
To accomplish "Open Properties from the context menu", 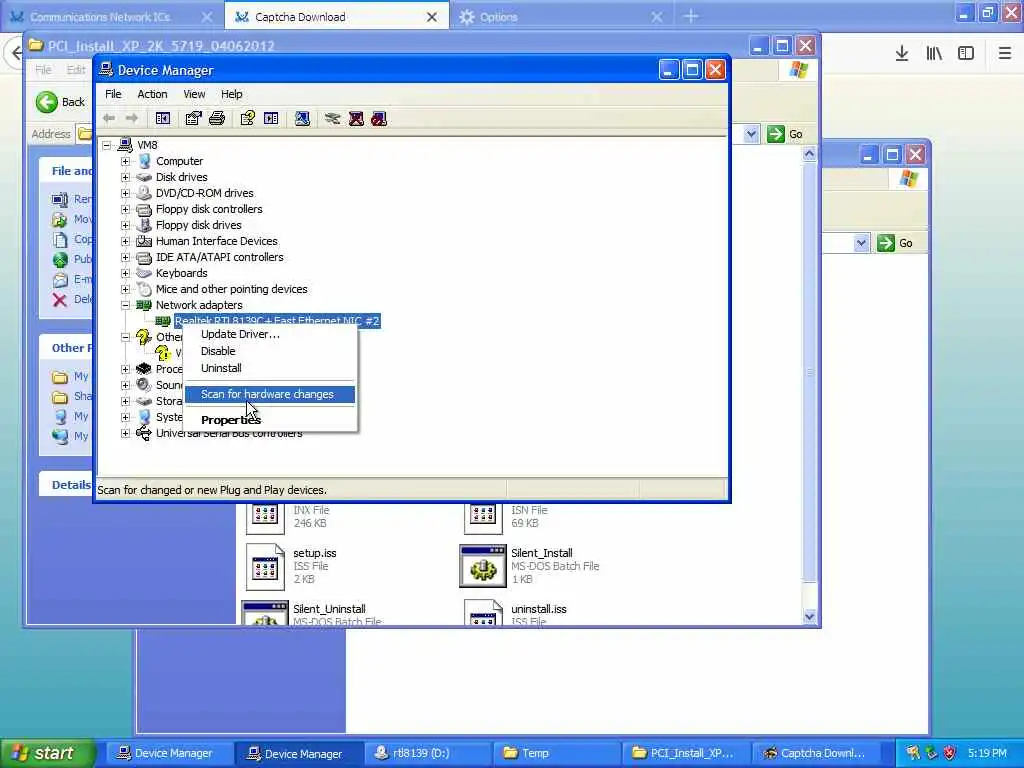I will pos(270,420).
